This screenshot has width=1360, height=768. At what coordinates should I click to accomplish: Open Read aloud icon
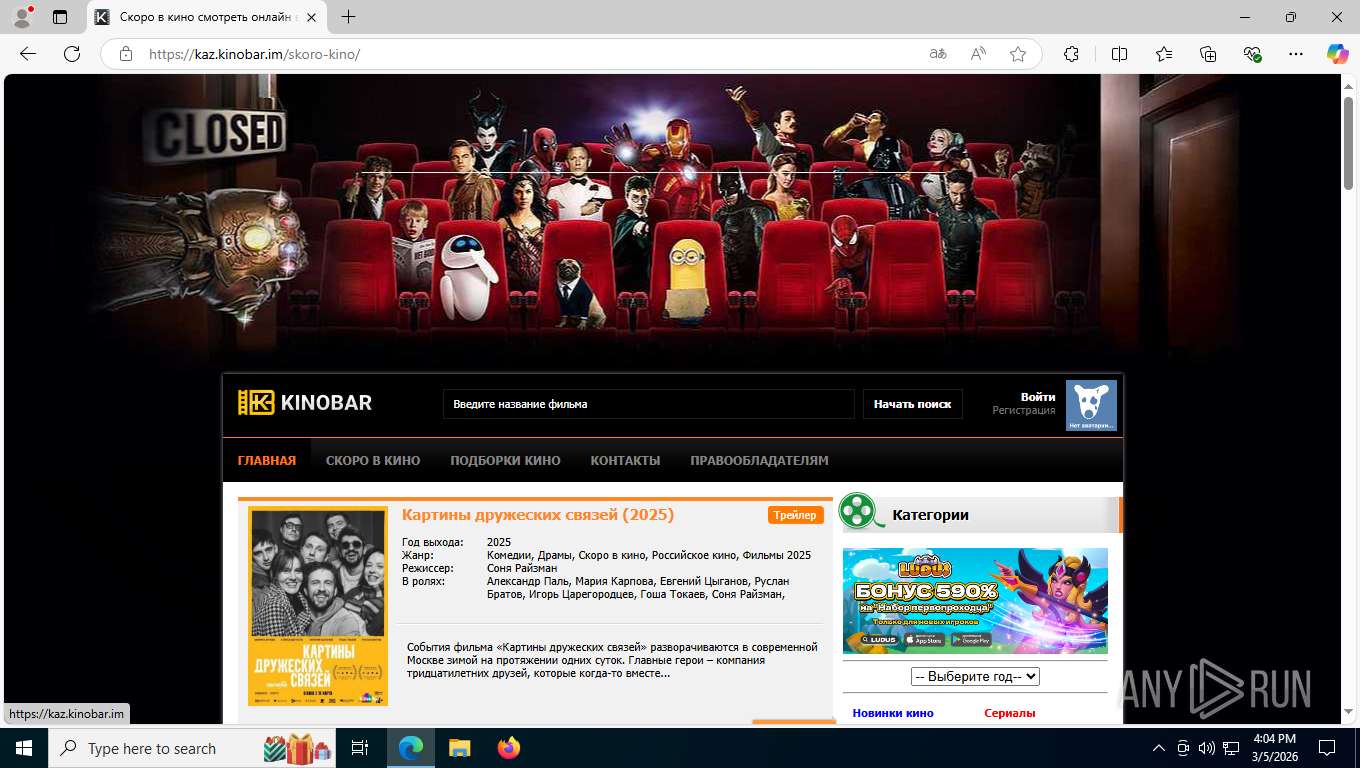[978, 54]
